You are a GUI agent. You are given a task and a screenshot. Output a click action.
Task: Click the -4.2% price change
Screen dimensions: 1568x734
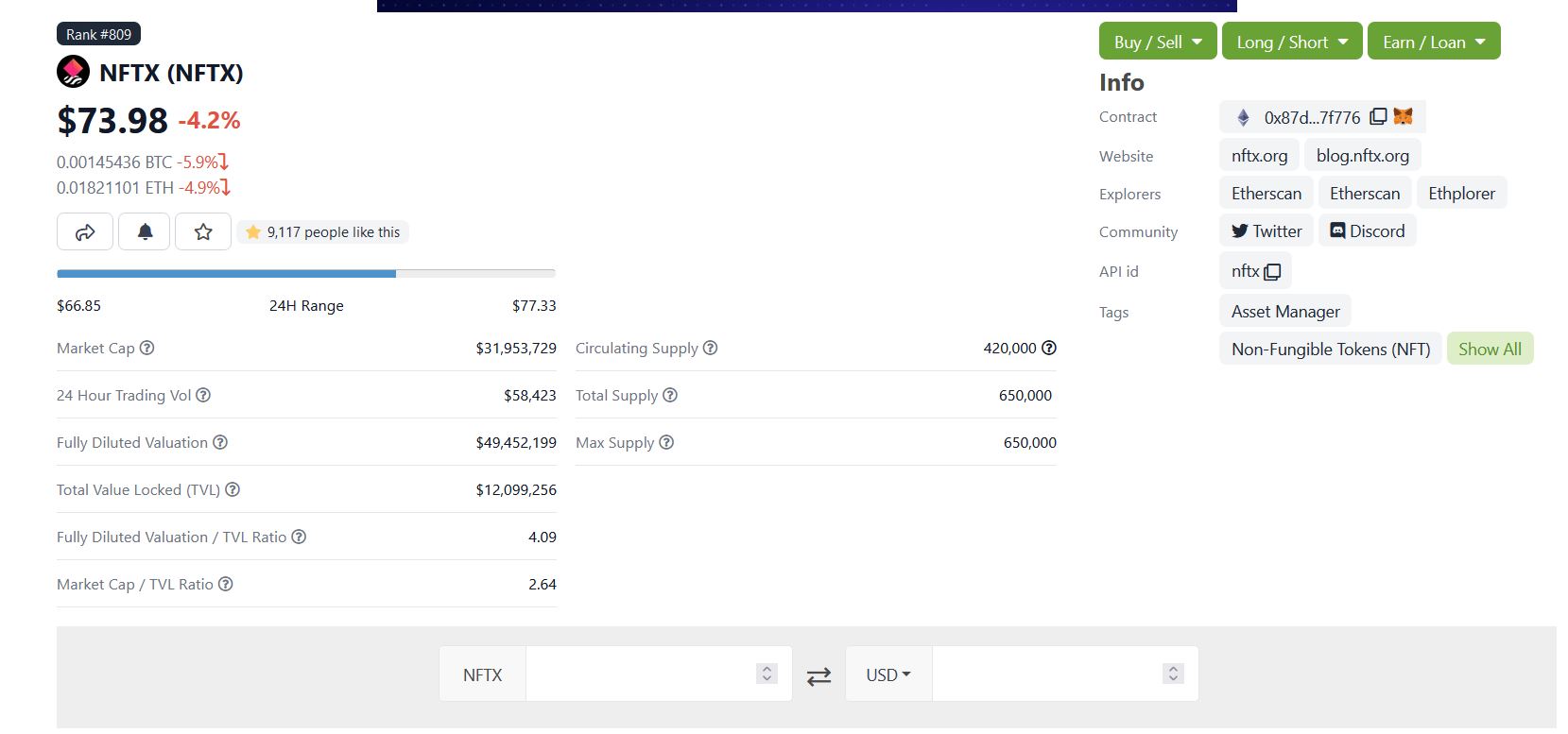click(x=209, y=121)
